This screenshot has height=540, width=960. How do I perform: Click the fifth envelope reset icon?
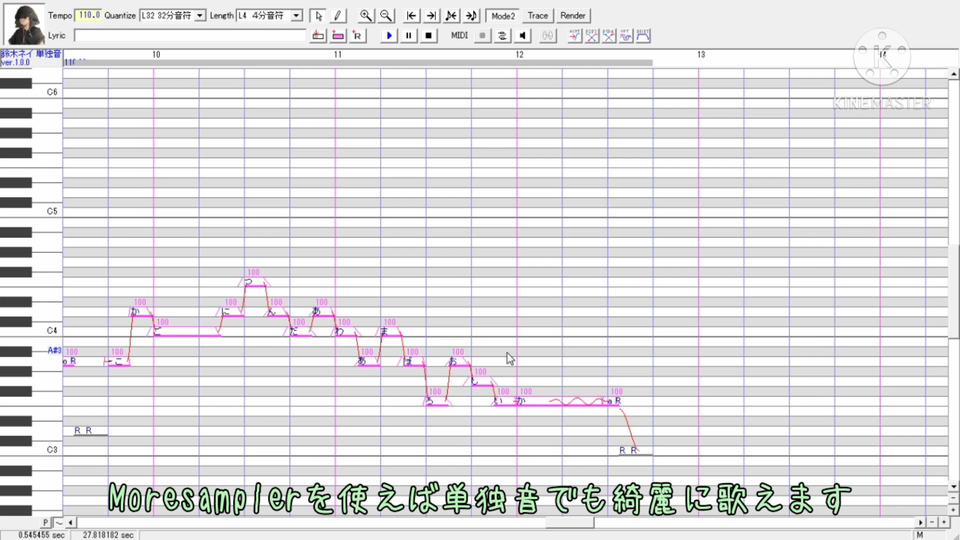643,36
